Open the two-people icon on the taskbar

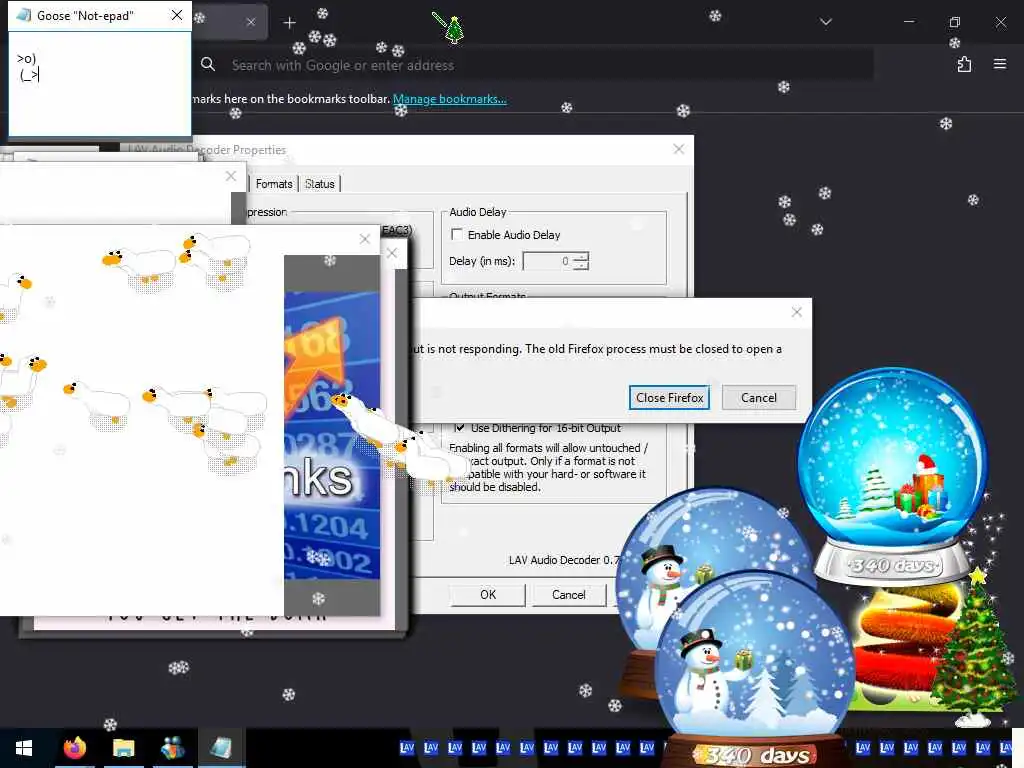tap(172, 748)
